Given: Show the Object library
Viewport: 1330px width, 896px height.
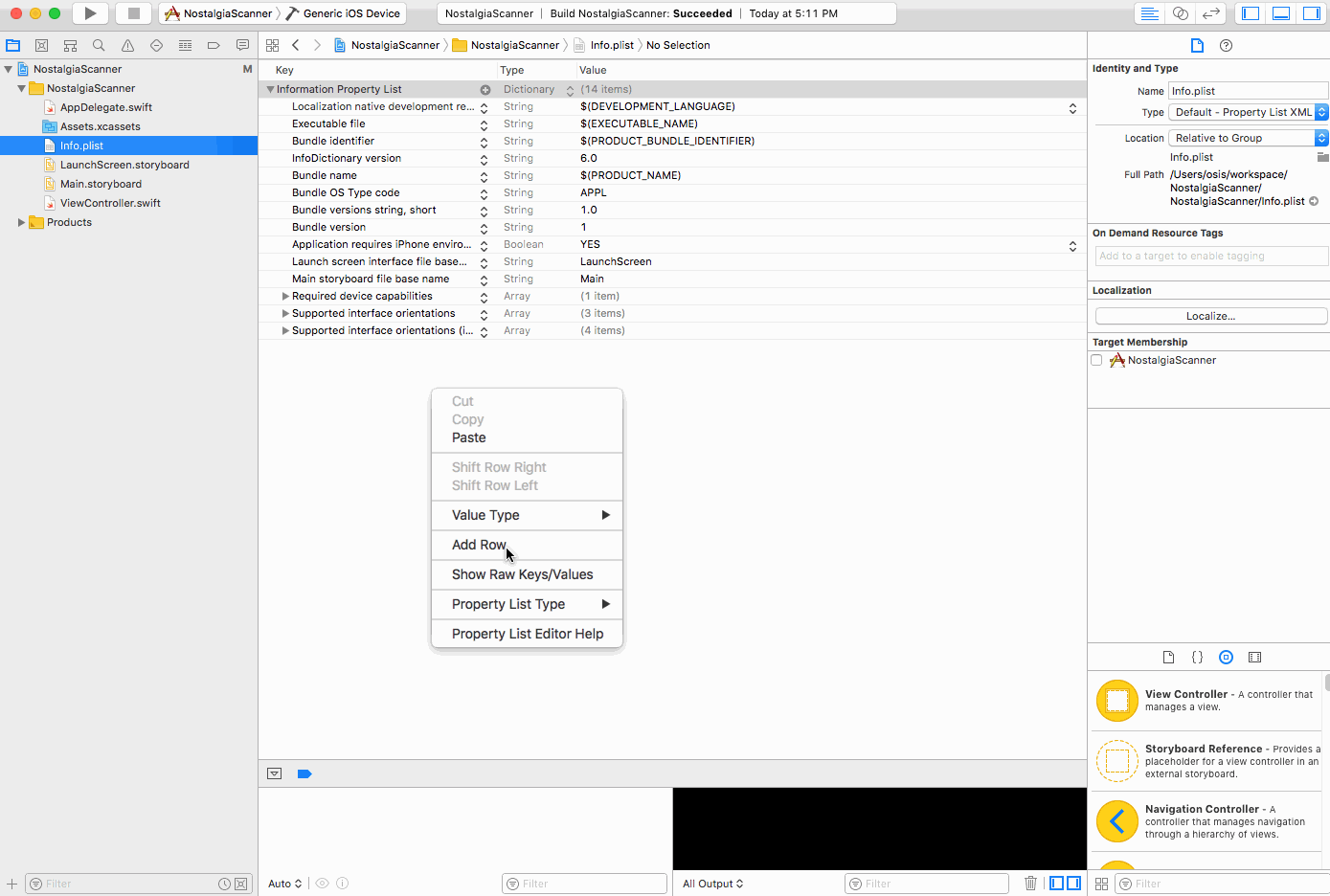Looking at the screenshot, I should 1226,657.
